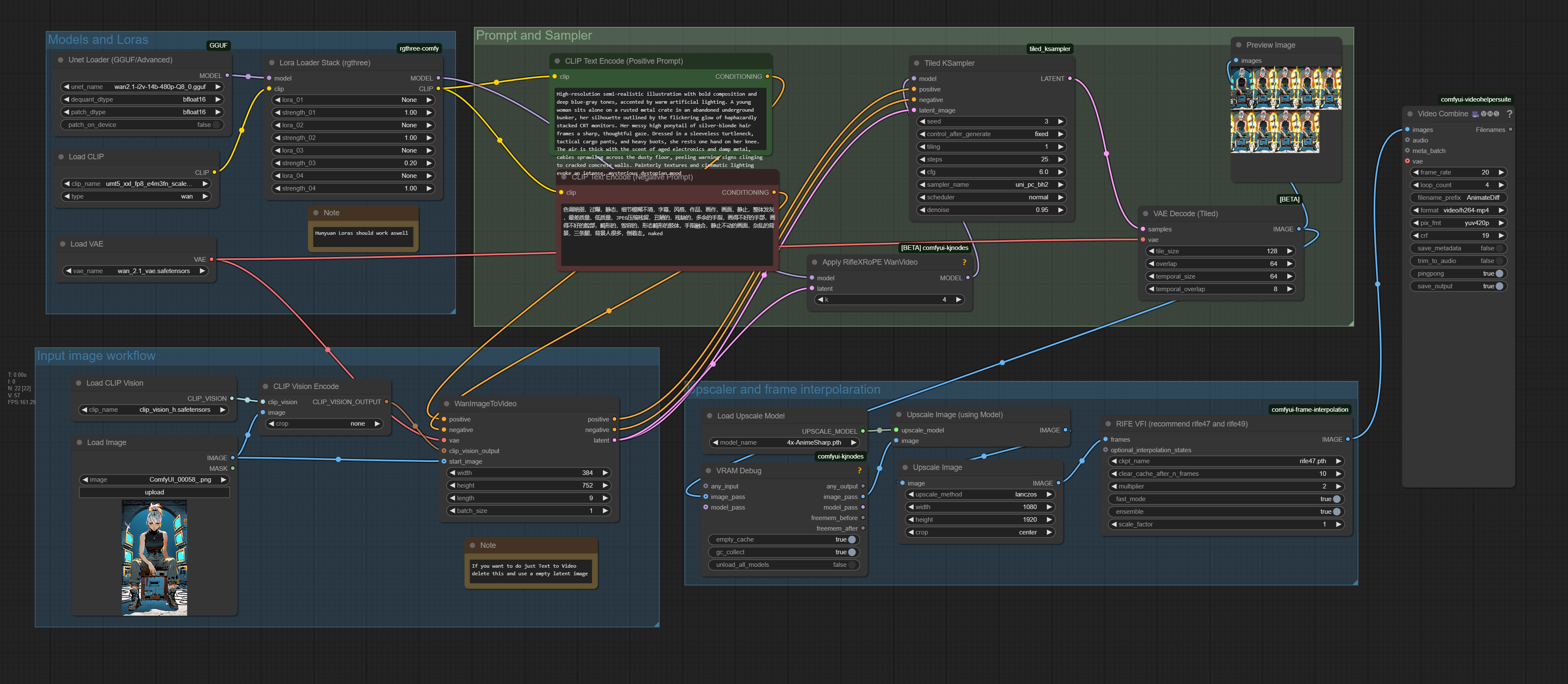Open the Video Combine node help icon

click(1509, 114)
